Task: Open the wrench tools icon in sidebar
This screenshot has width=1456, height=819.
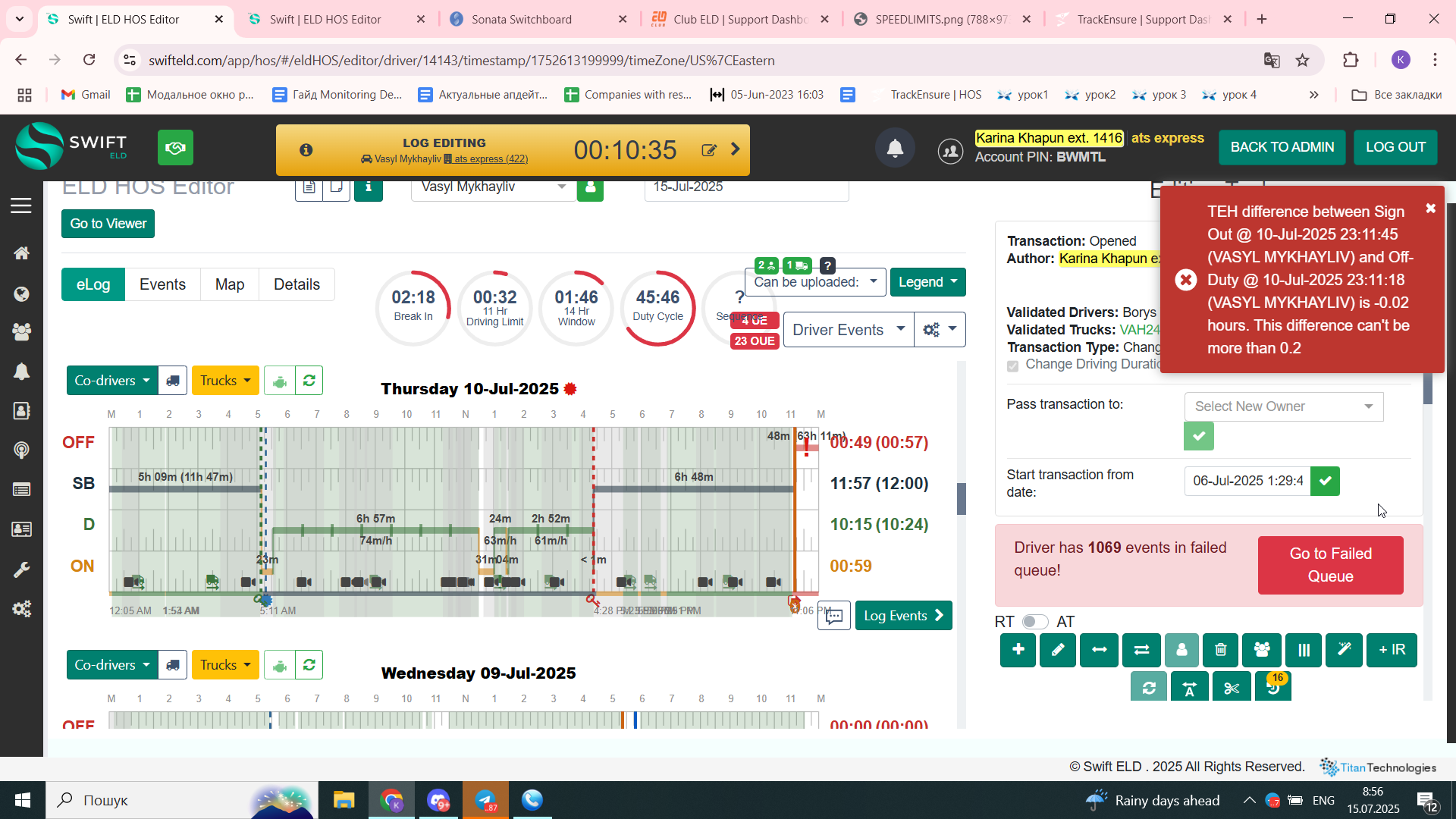Action: click(21, 569)
